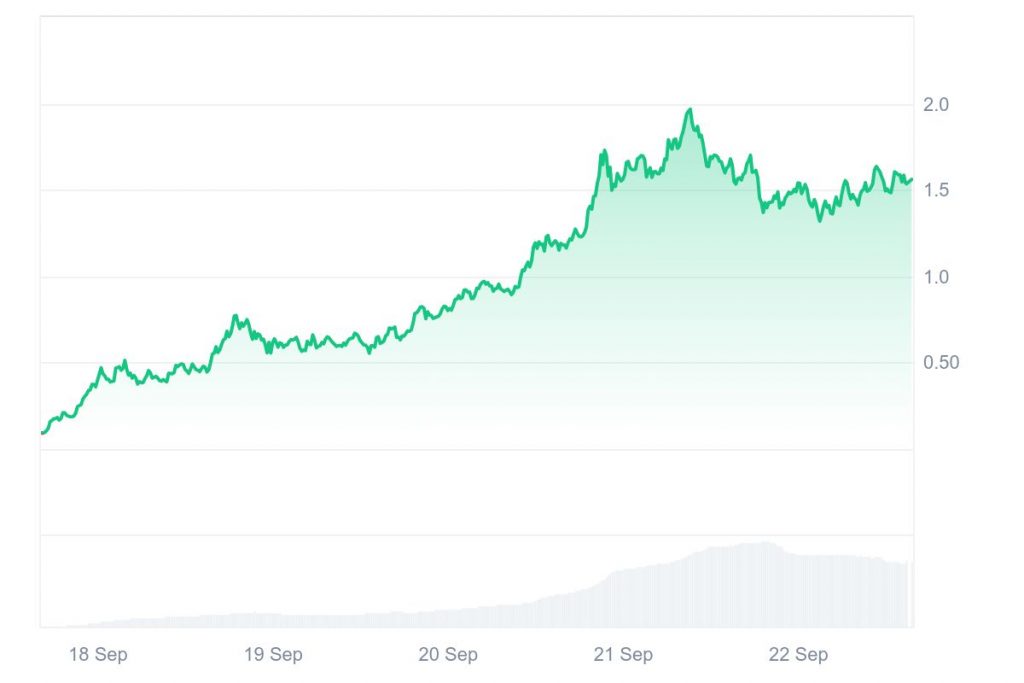Click the 2.0 price axis label
The width and height of the screenshot is (1024, 683).
(x=936, y=105)
